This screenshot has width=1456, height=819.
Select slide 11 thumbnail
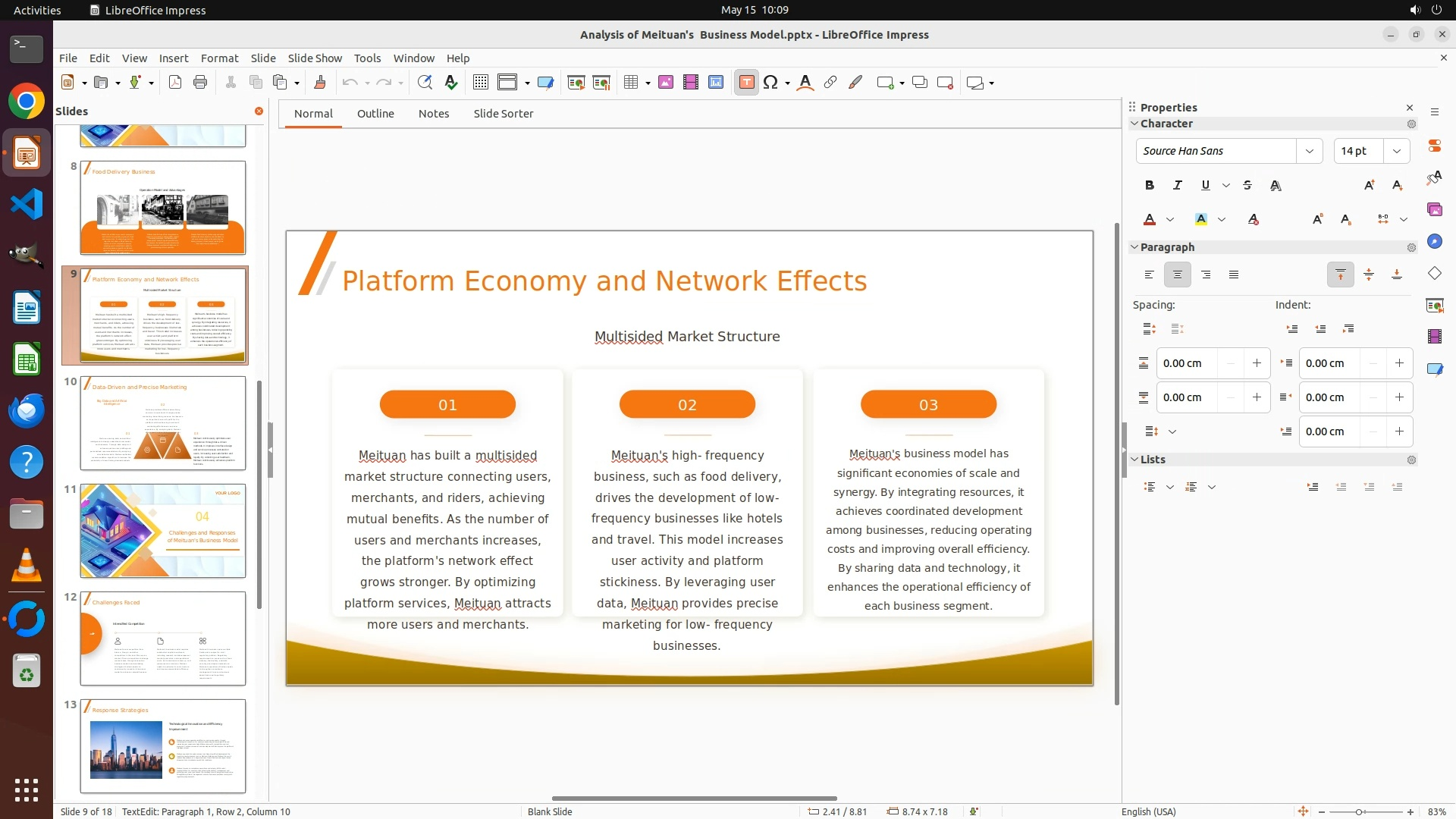tap(163, 531)
